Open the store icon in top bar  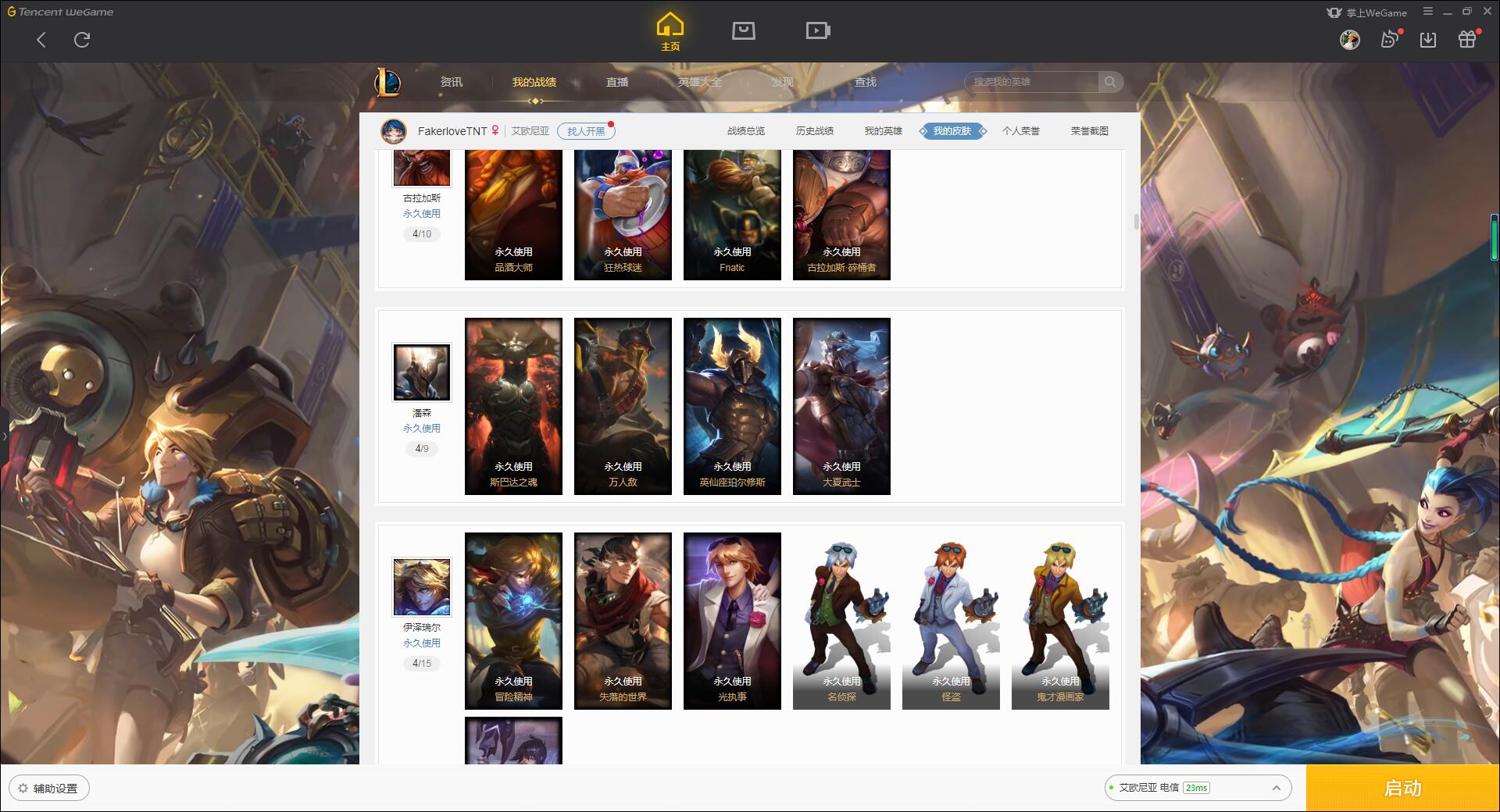743,30
